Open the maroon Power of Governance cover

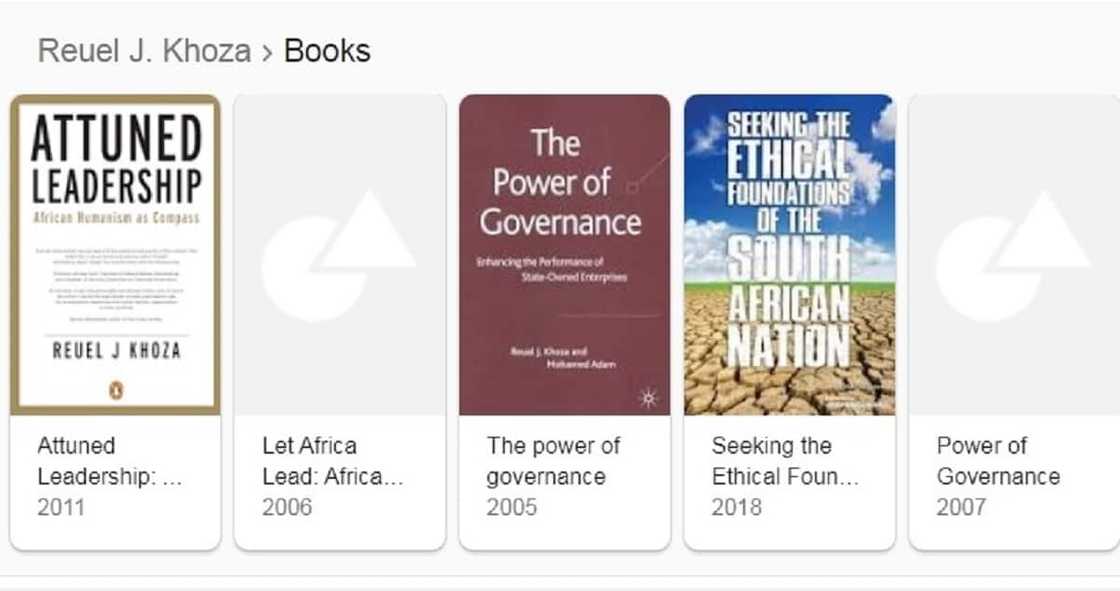tap(564, 255)
